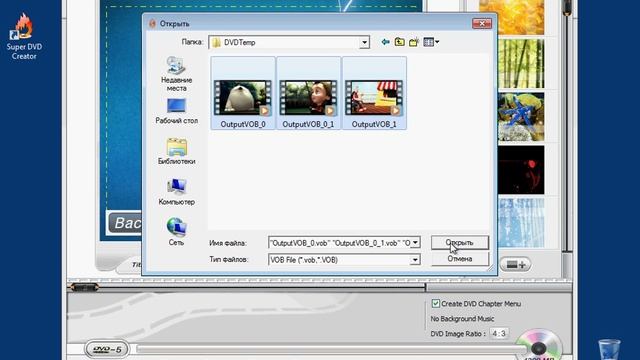
Task: Select the bamboo forest menu template
Action: tap(521, 64)
